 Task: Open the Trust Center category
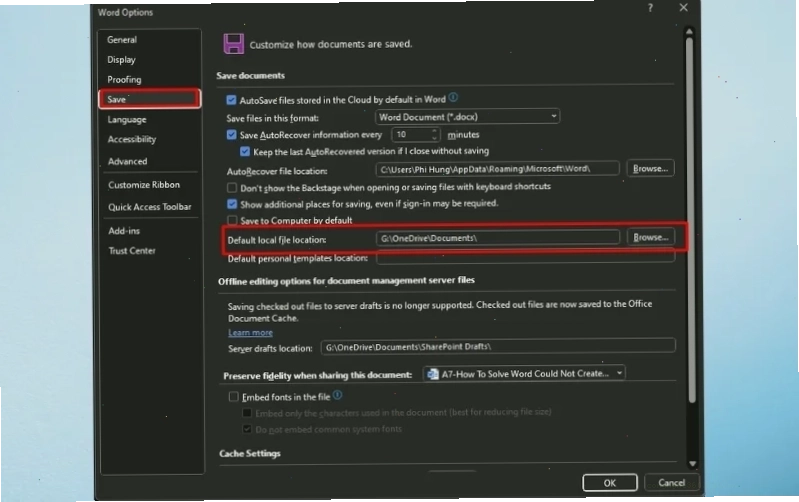point(132,251)
